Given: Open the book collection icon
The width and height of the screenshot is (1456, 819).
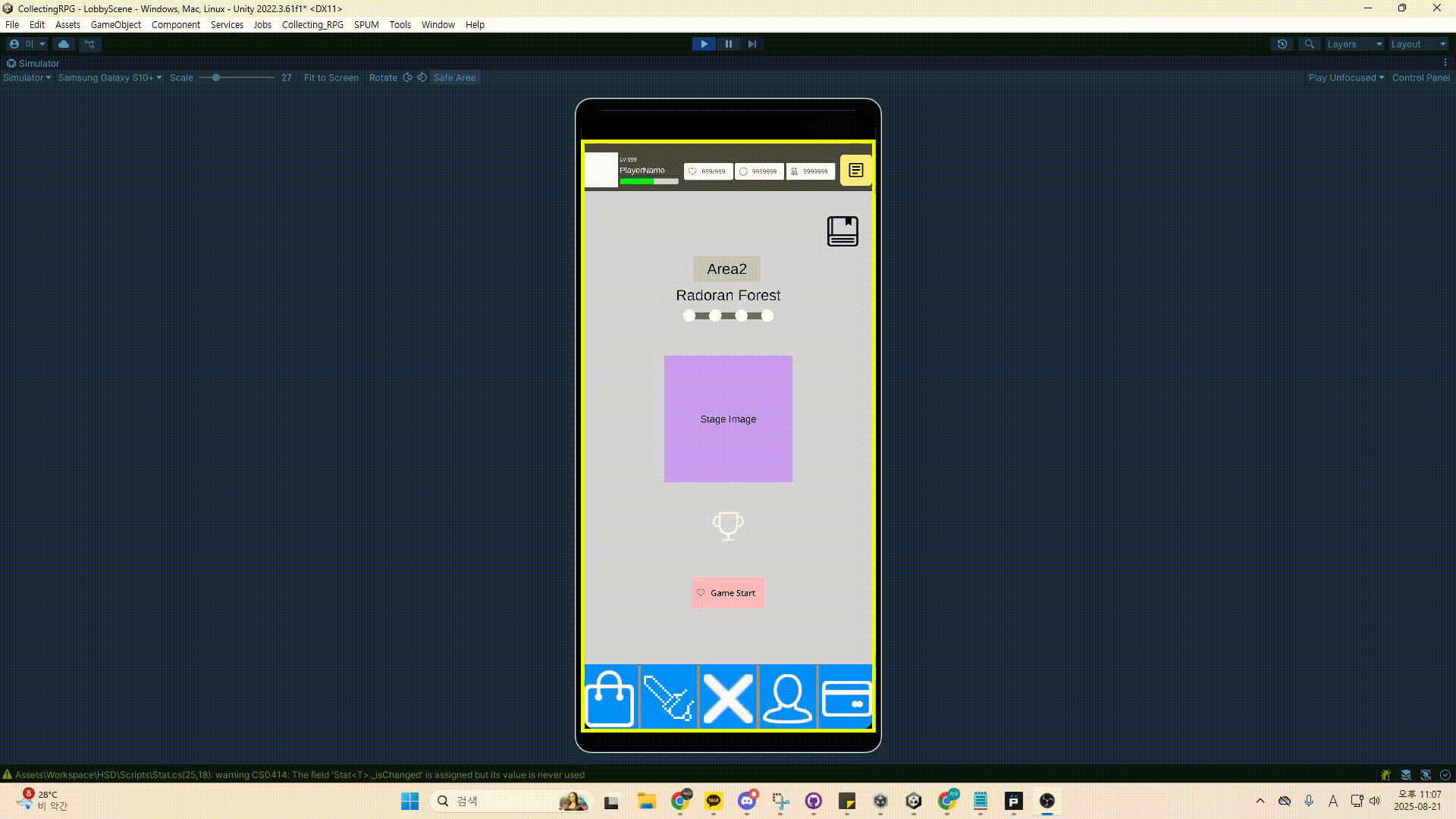Looking at the screenshot, I should pos(843,231).
